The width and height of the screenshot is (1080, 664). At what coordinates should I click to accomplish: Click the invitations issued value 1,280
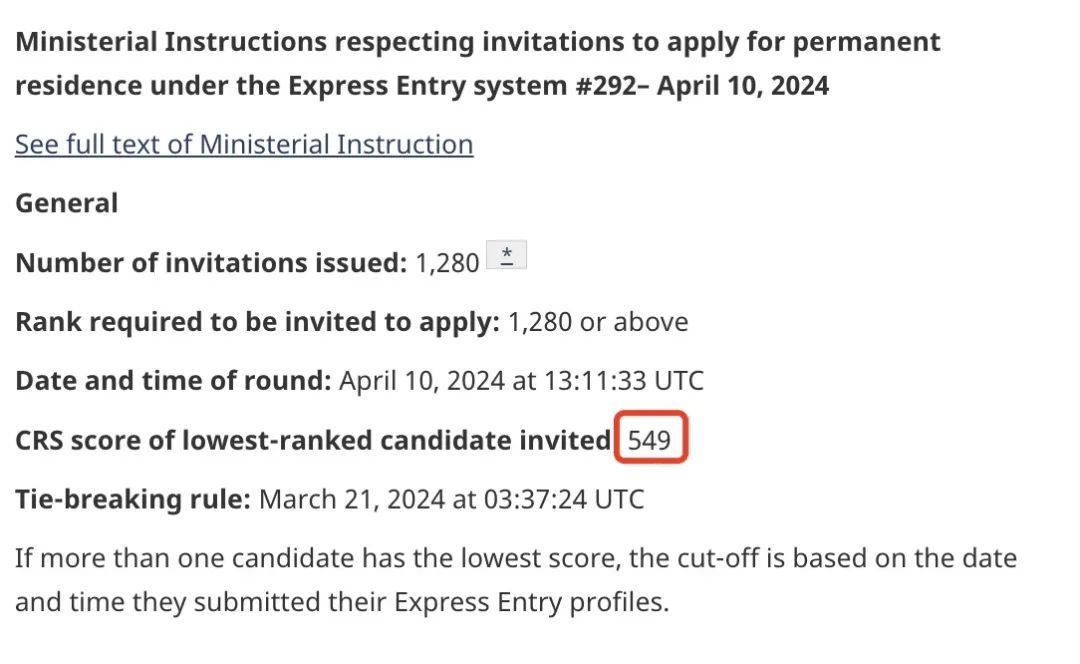coord(447,263)
